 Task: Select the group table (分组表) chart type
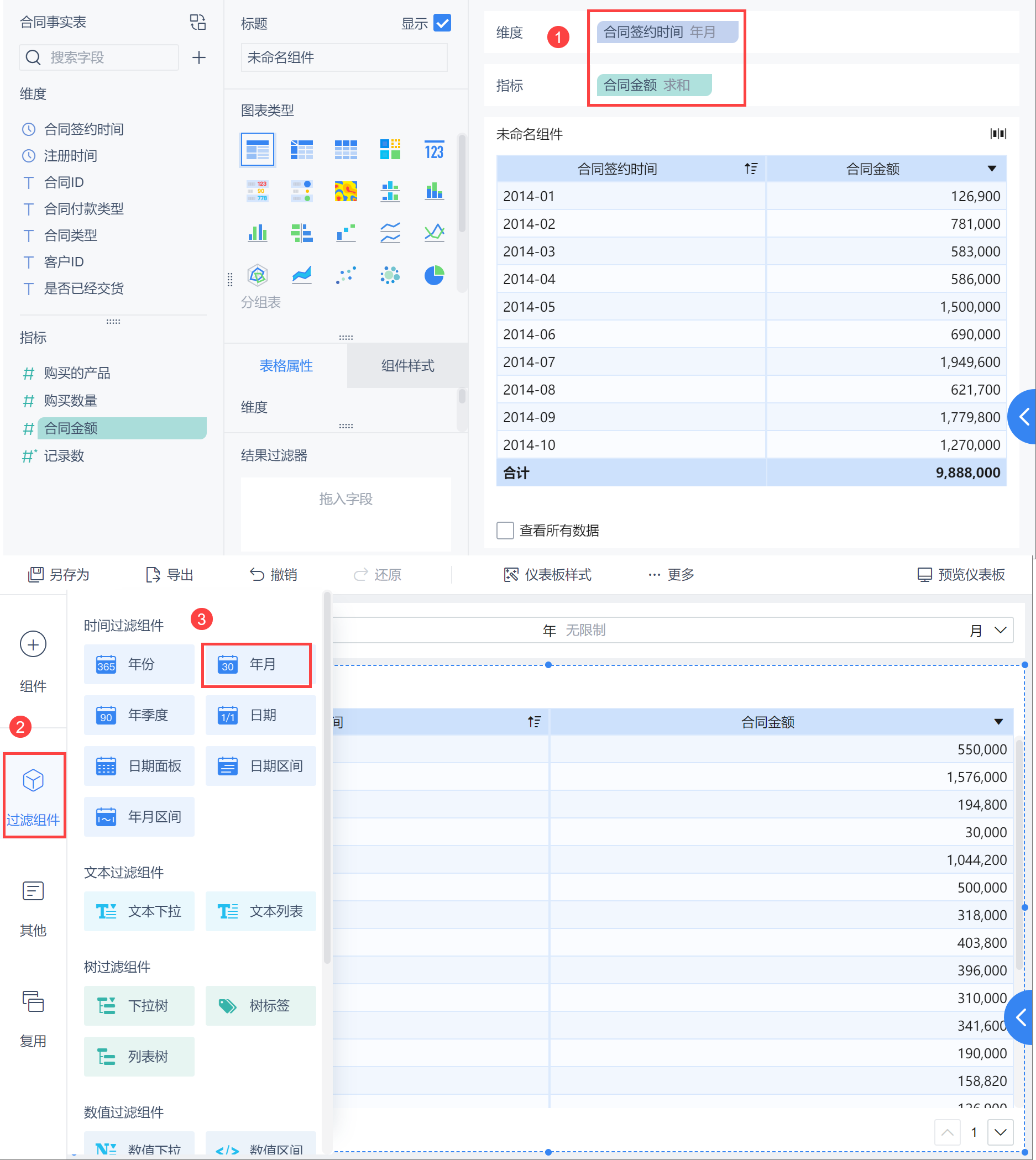[x=257, y=150]
